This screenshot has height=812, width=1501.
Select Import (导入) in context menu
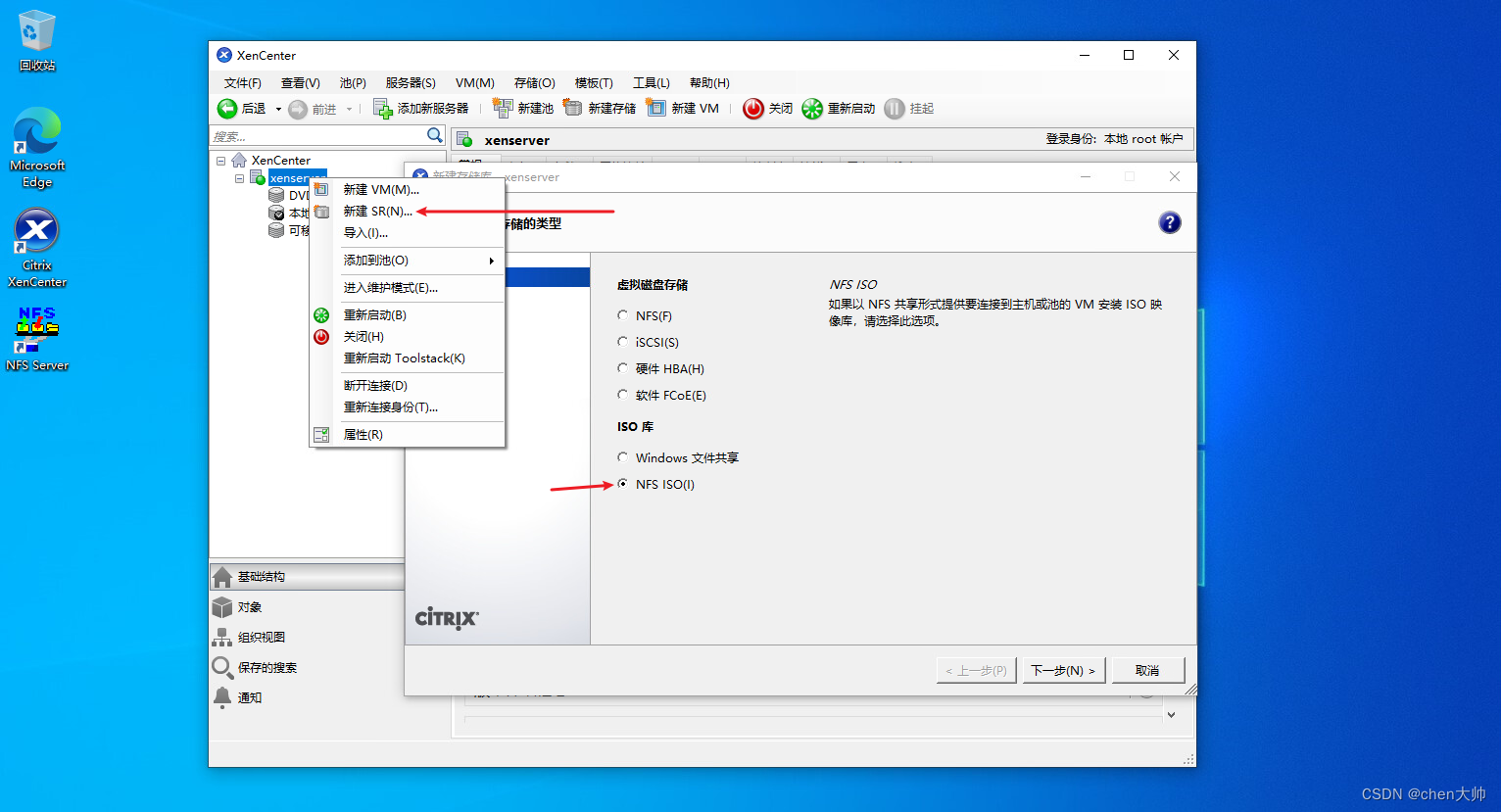407,232
